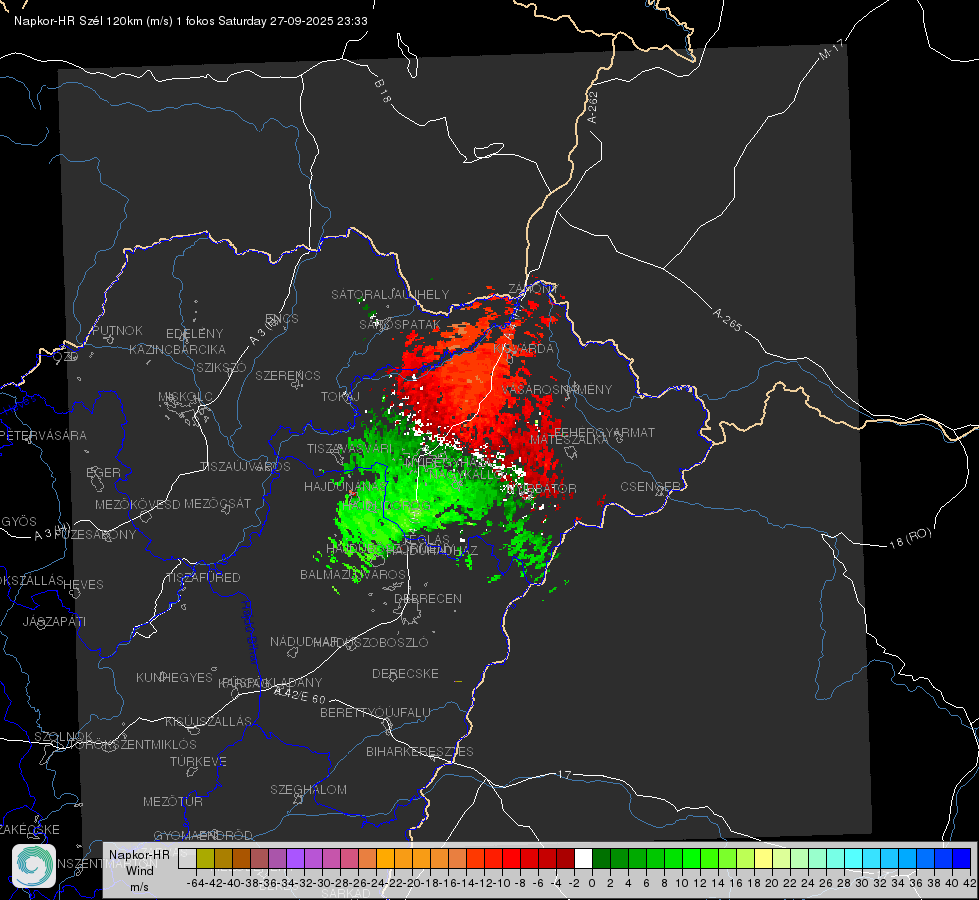Image resolution: width=979 pixels, height=900 pixels.
Task: Click the 'B 18' road label
Action: 382,91
